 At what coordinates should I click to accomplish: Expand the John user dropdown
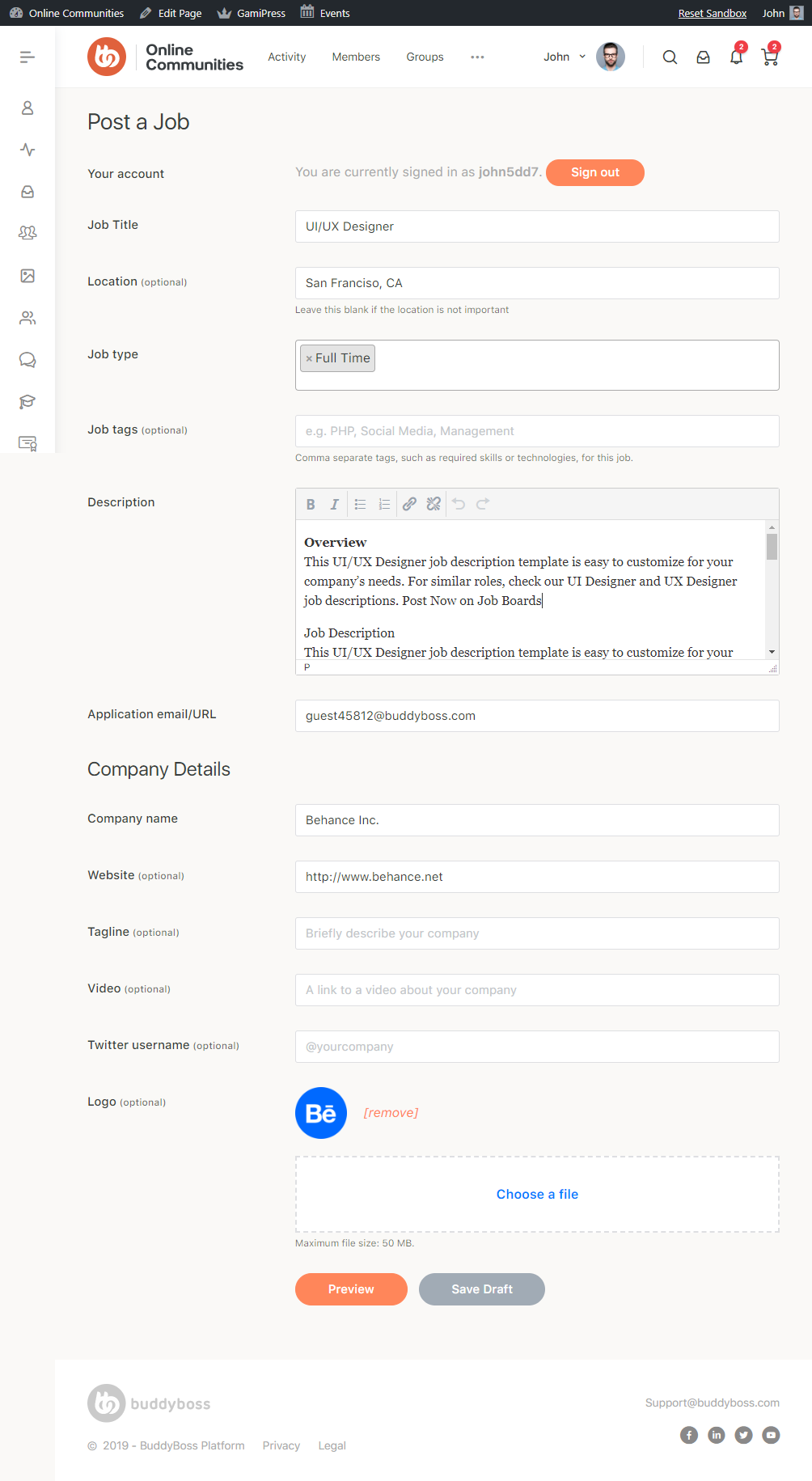click(x=565, y=57)
